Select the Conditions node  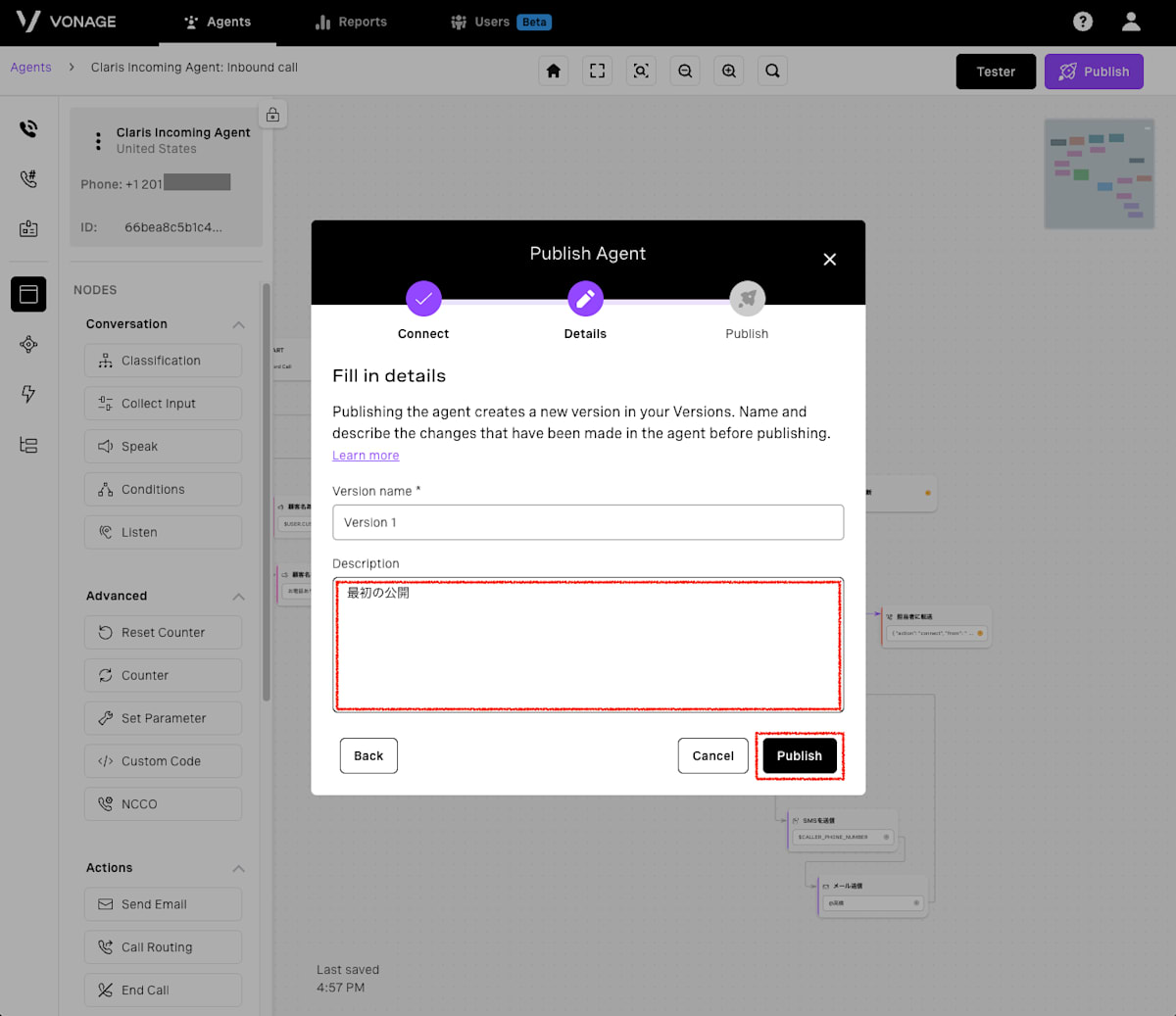(x=163, y=490)
